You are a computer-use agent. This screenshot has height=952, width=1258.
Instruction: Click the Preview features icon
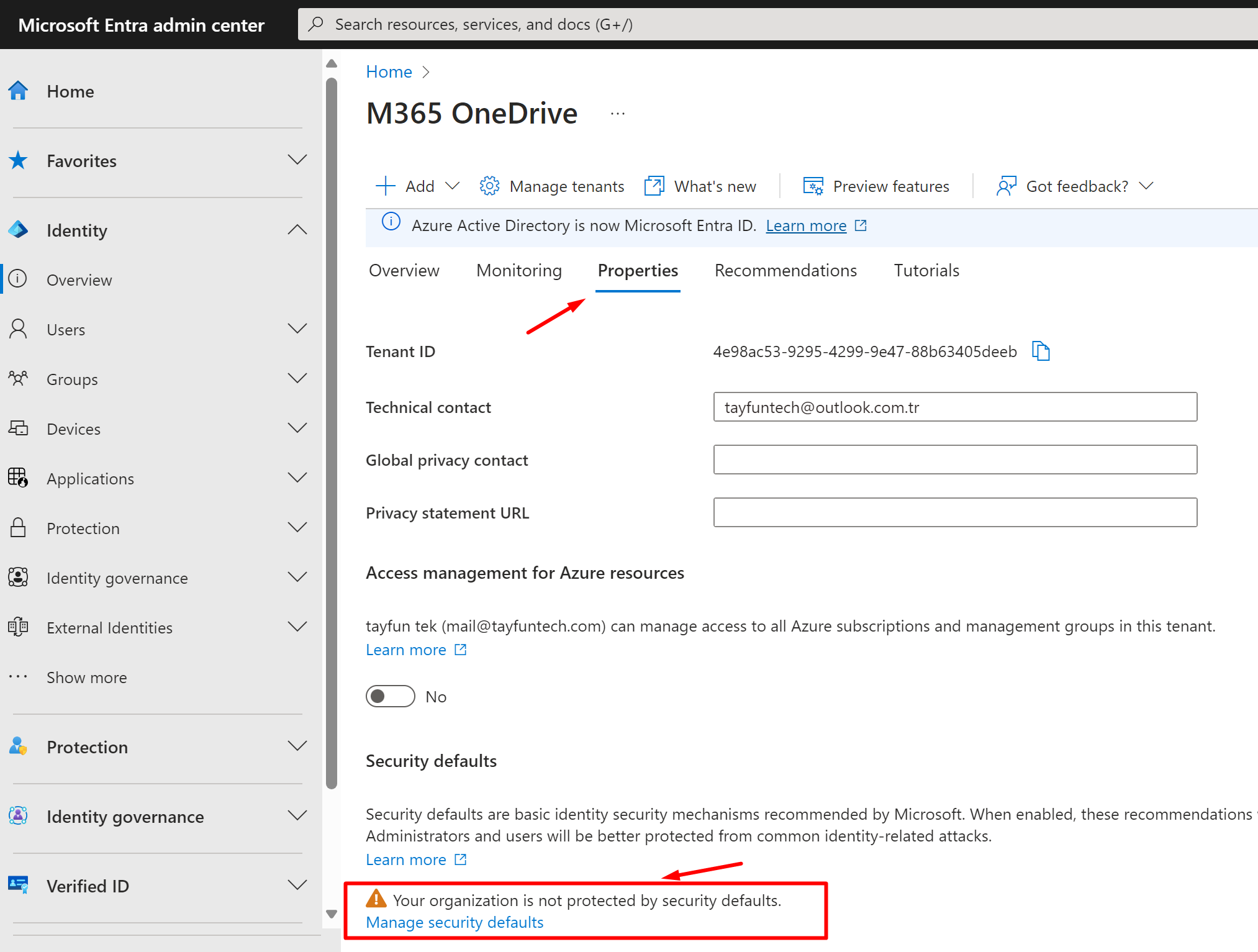coord(813,186)
